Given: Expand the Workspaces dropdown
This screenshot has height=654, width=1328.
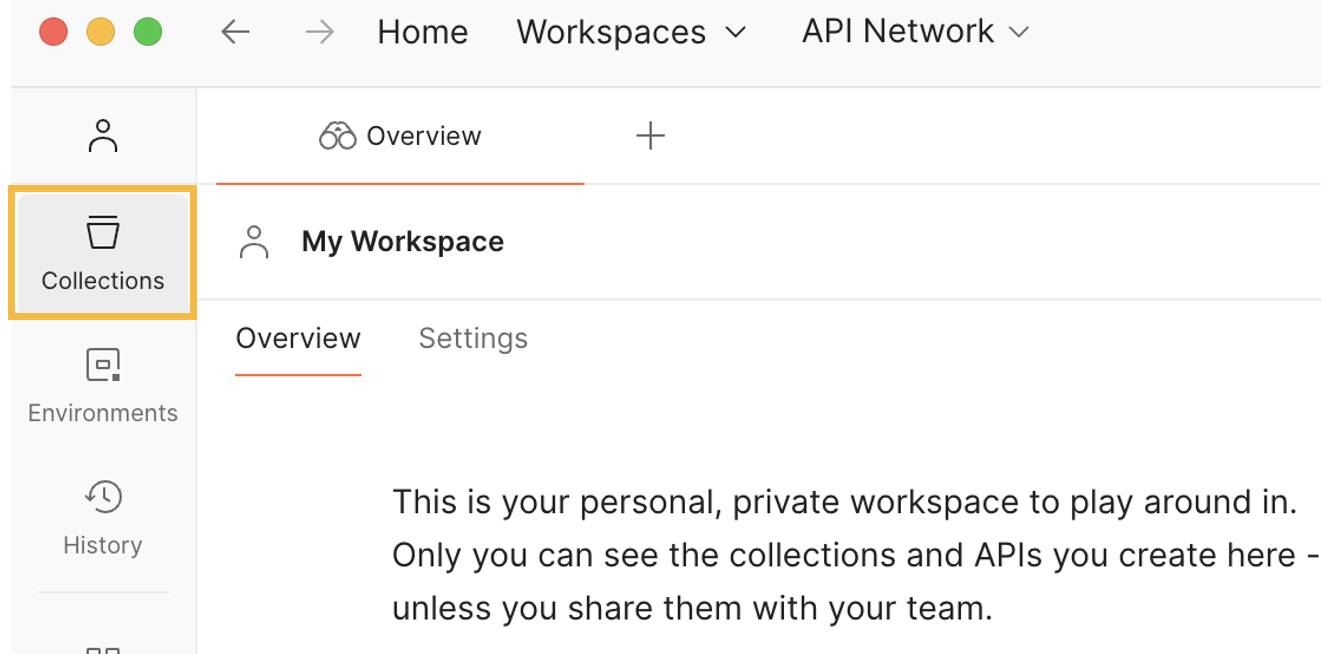Looking at the screenshot, I should [x=631, y=32].
